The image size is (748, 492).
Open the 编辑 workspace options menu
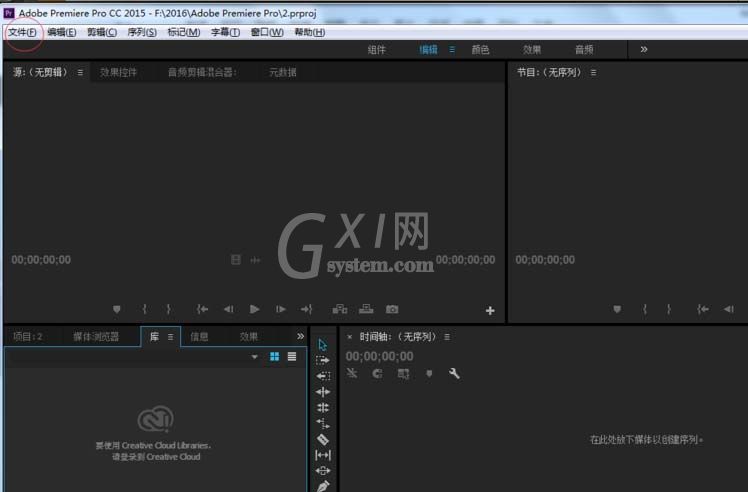click(x=452, y=50)
